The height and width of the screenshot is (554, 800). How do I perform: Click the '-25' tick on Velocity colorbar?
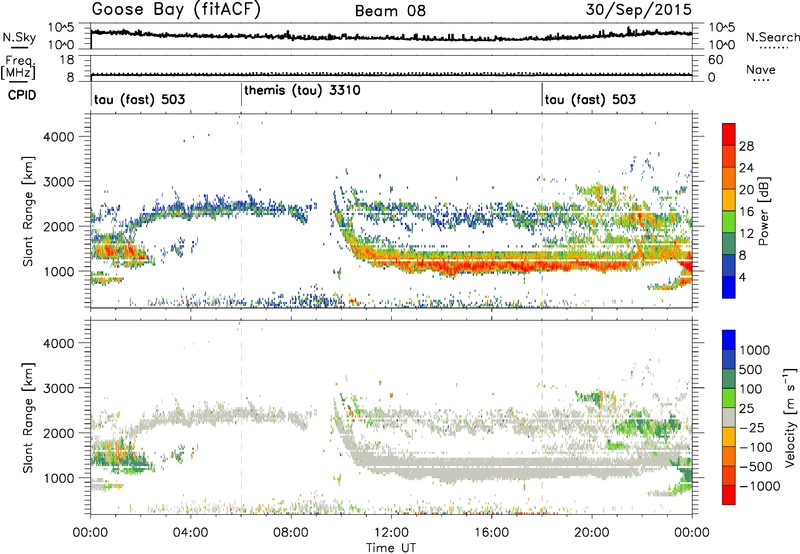tap(752, 427)
